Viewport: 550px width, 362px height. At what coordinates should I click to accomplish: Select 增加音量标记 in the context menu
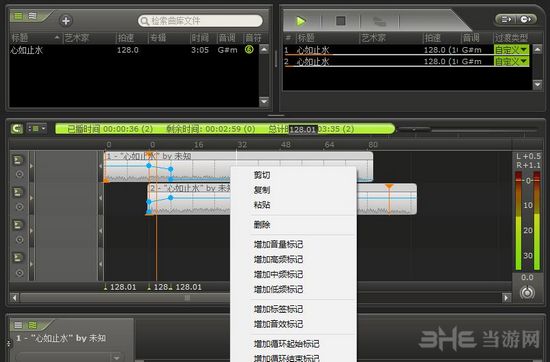(278, 244)
